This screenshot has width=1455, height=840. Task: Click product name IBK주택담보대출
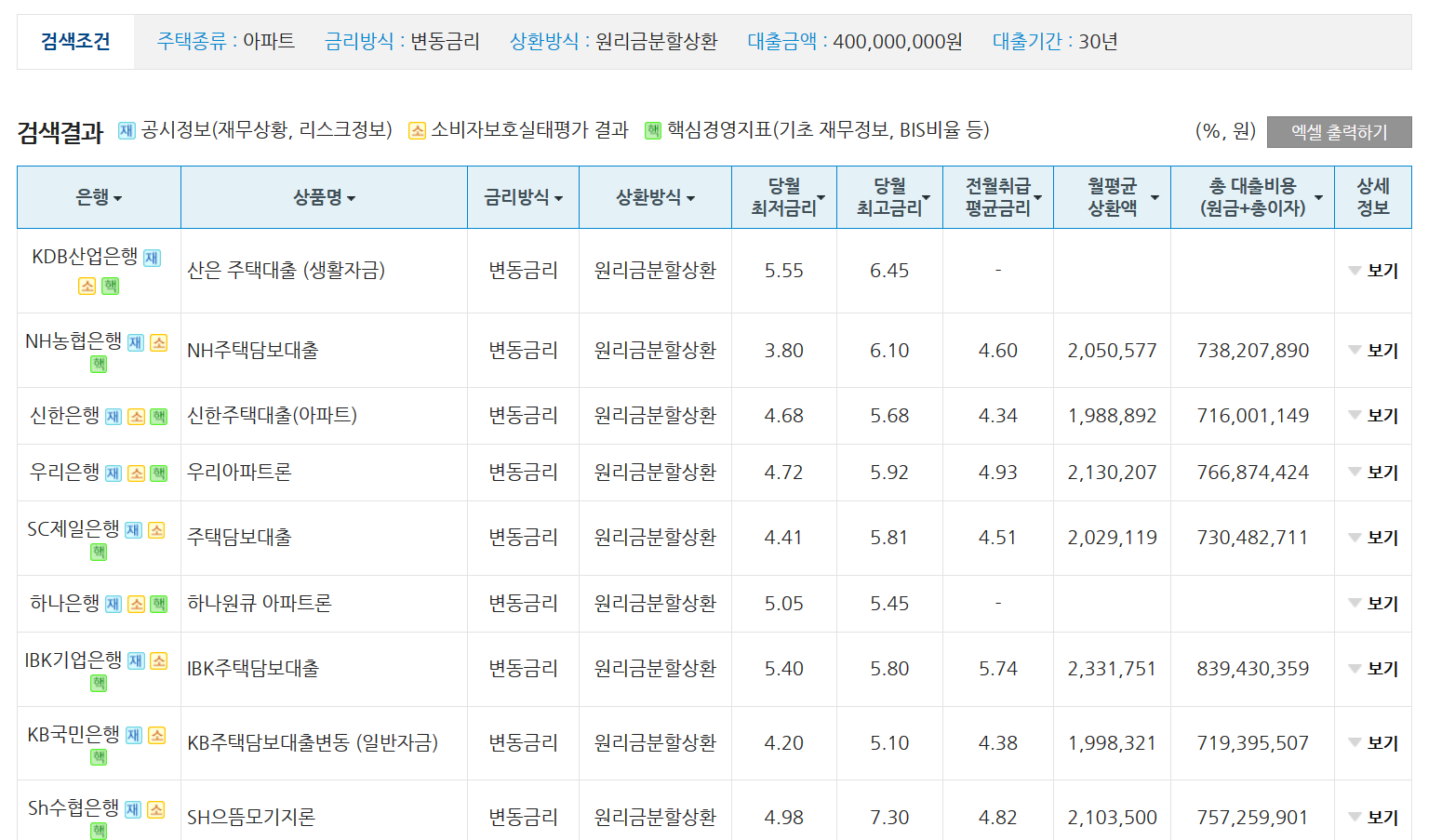253,669
